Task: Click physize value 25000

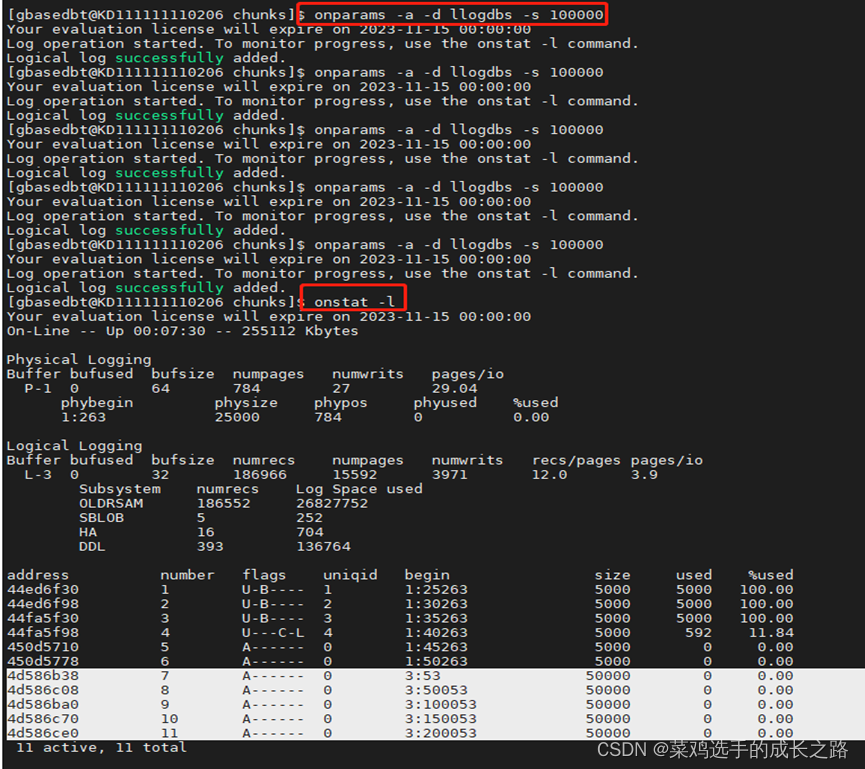Action: click(x=237, y=417)
